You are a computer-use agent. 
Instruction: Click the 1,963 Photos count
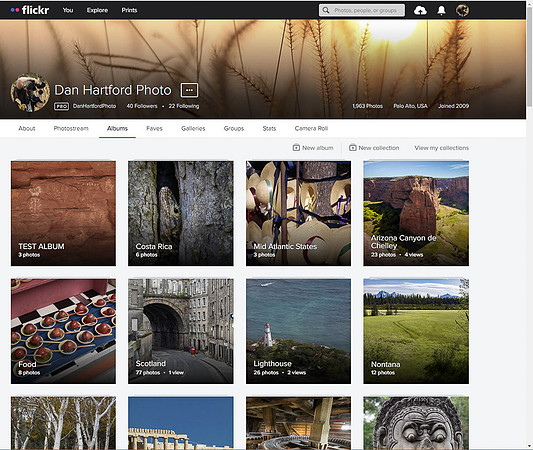[x=367, y=106]
